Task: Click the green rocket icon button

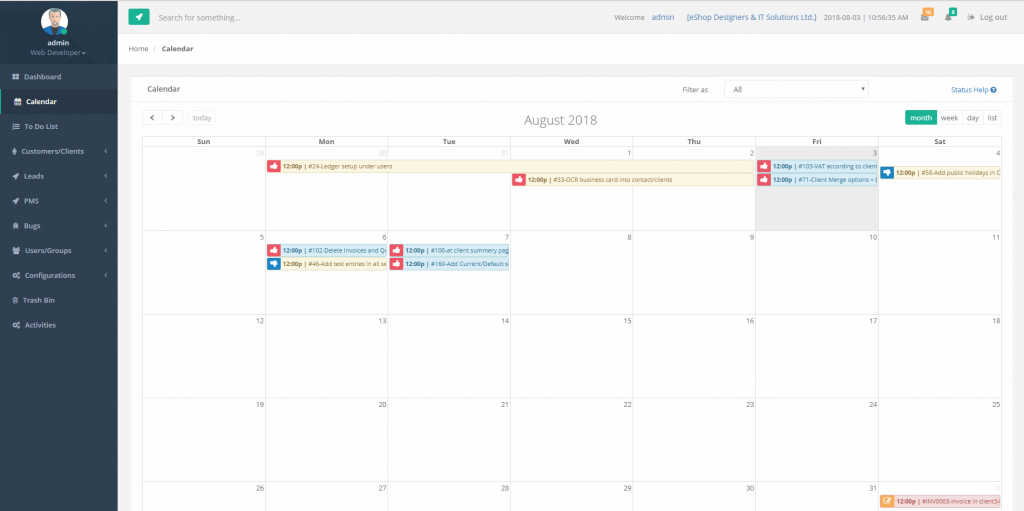Action: [x=139, y=17]
